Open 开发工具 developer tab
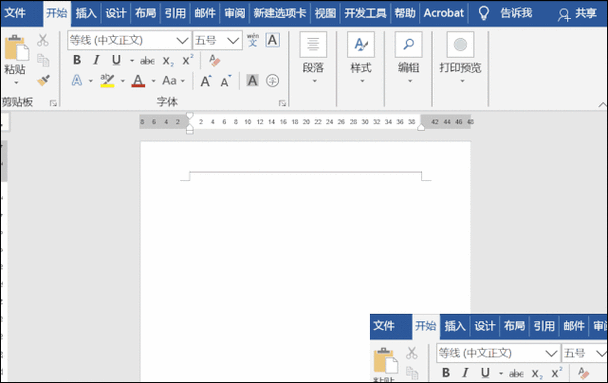Viewport: 608px width, 383px height. [365, 13]
